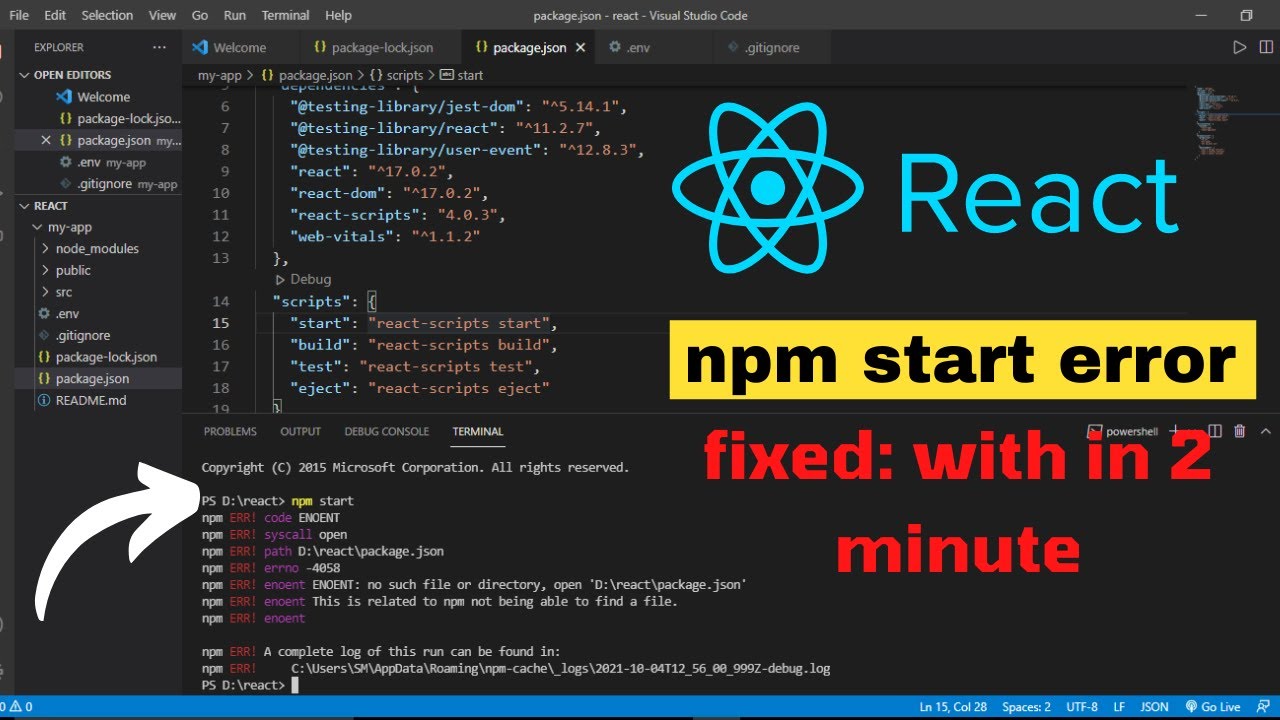Open .env file in my-app tree
1280x720 pixels.
click(x=67, y=313)
